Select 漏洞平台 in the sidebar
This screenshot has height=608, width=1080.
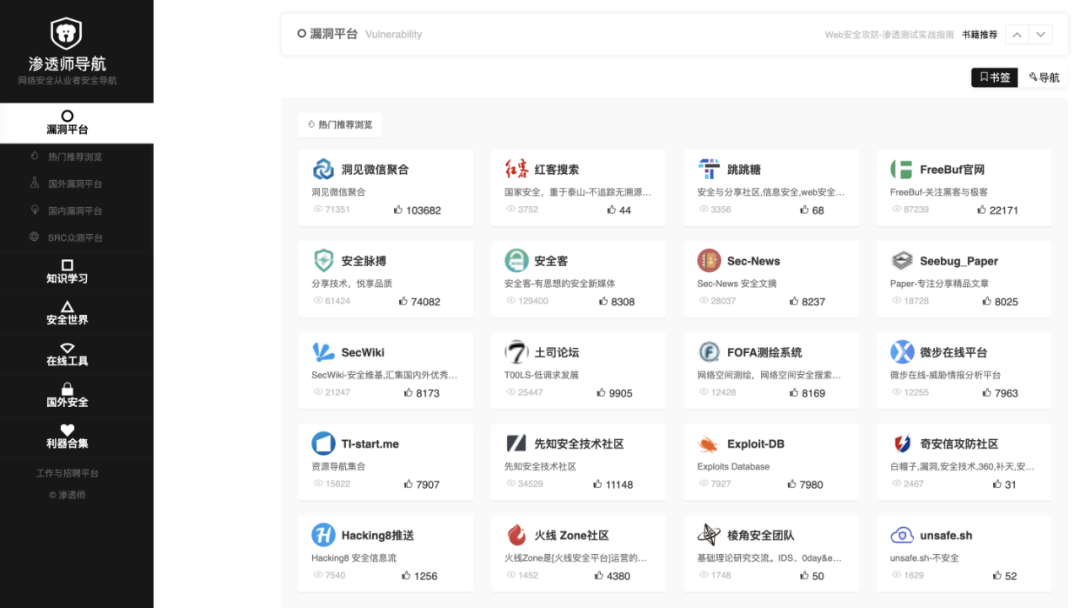(x=76, y=123)
